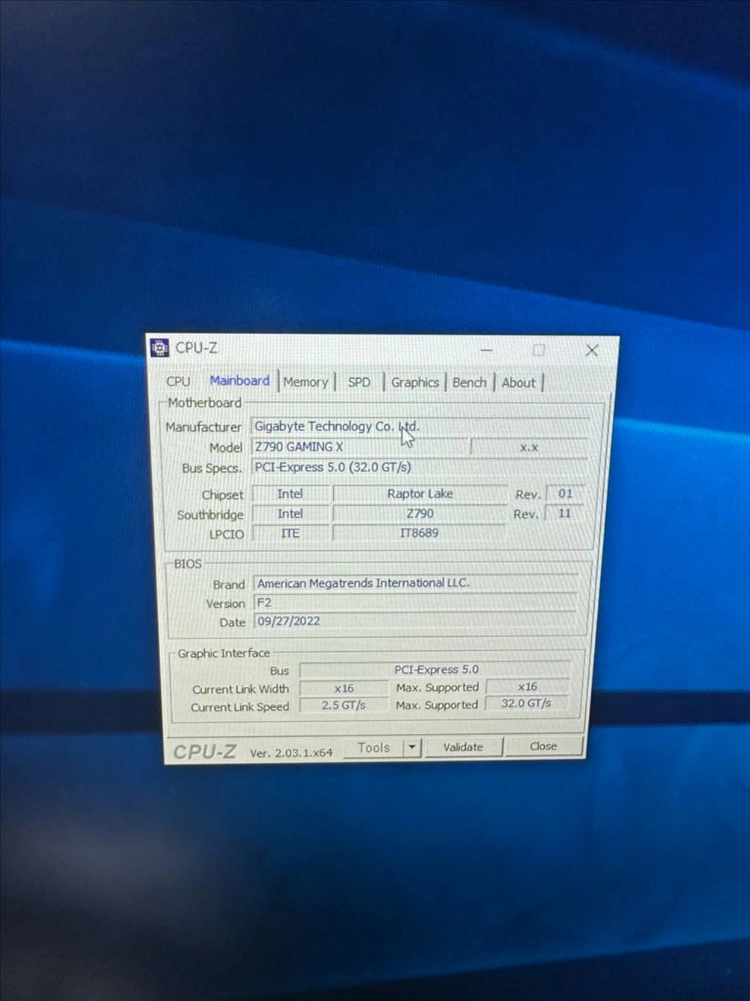Click the BIOS Version F2 field

pos(415,602)
